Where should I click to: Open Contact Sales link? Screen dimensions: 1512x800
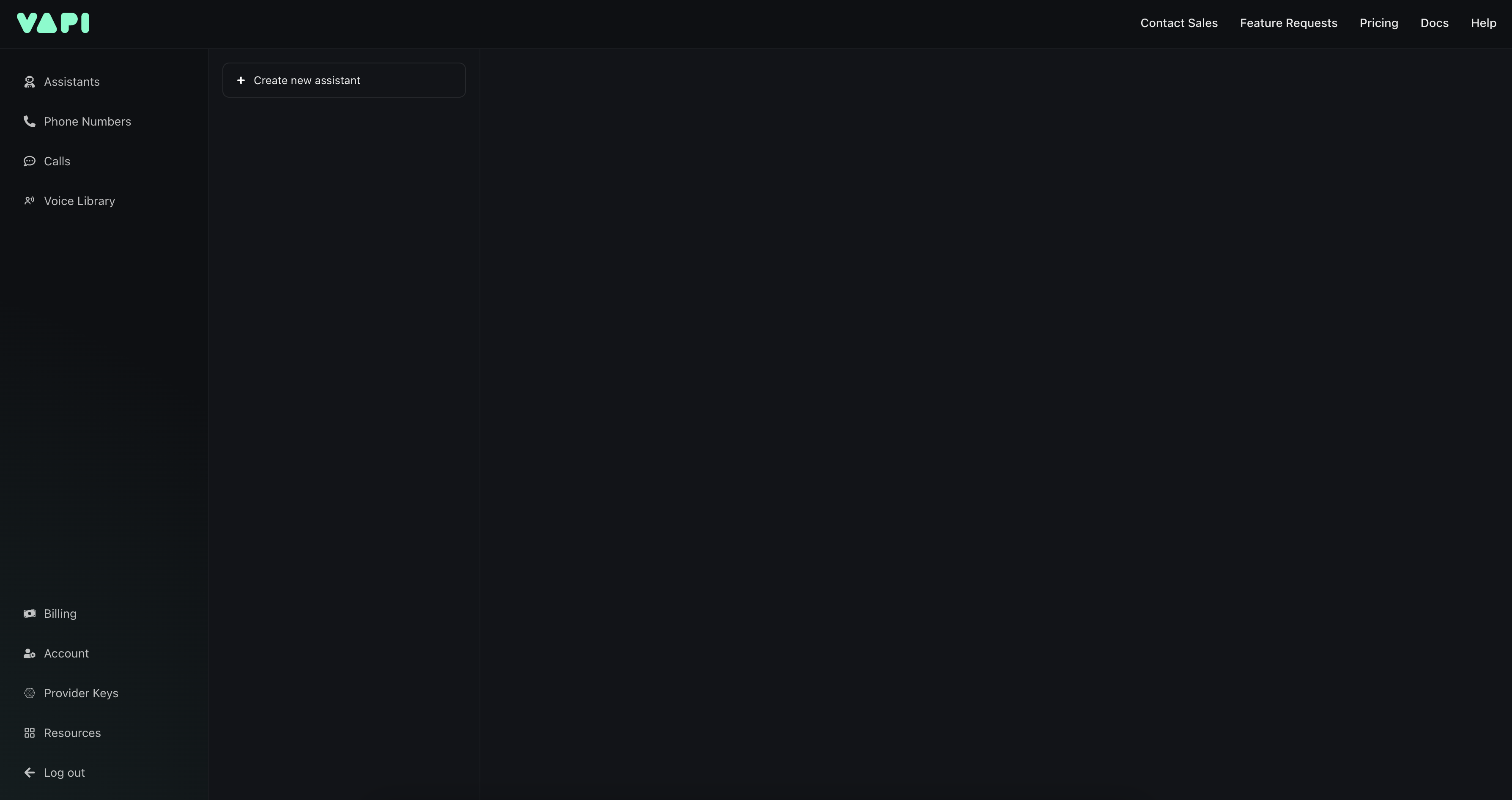(1179, 23)
